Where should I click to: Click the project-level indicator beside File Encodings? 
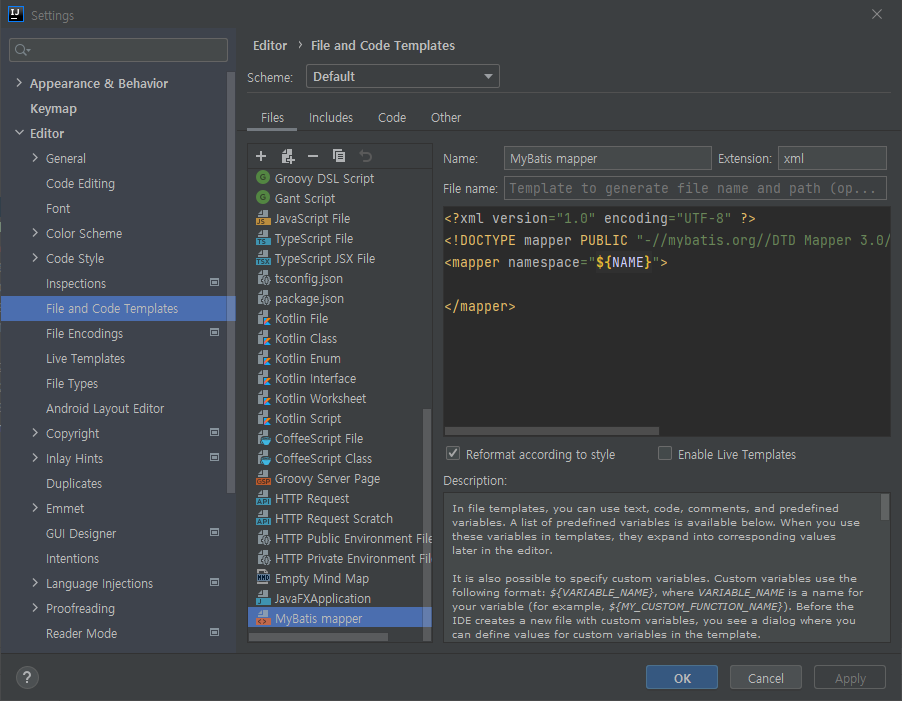click(x=215, y=332)
